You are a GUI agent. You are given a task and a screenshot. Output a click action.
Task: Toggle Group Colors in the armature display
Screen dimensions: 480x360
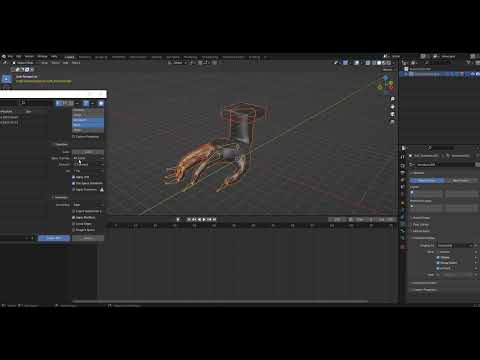[x=438, y=263]
